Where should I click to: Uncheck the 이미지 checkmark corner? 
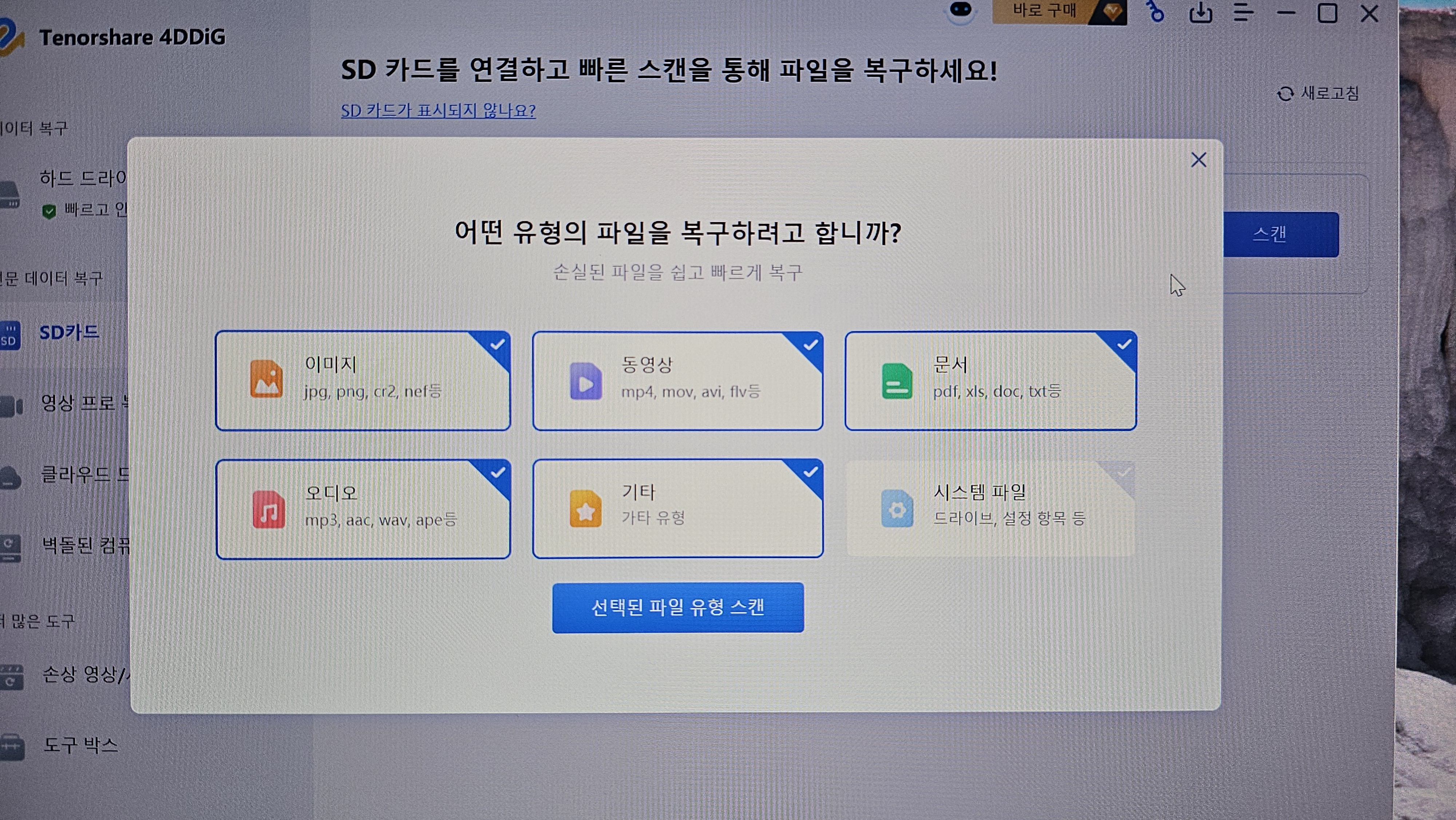[497, 344]
